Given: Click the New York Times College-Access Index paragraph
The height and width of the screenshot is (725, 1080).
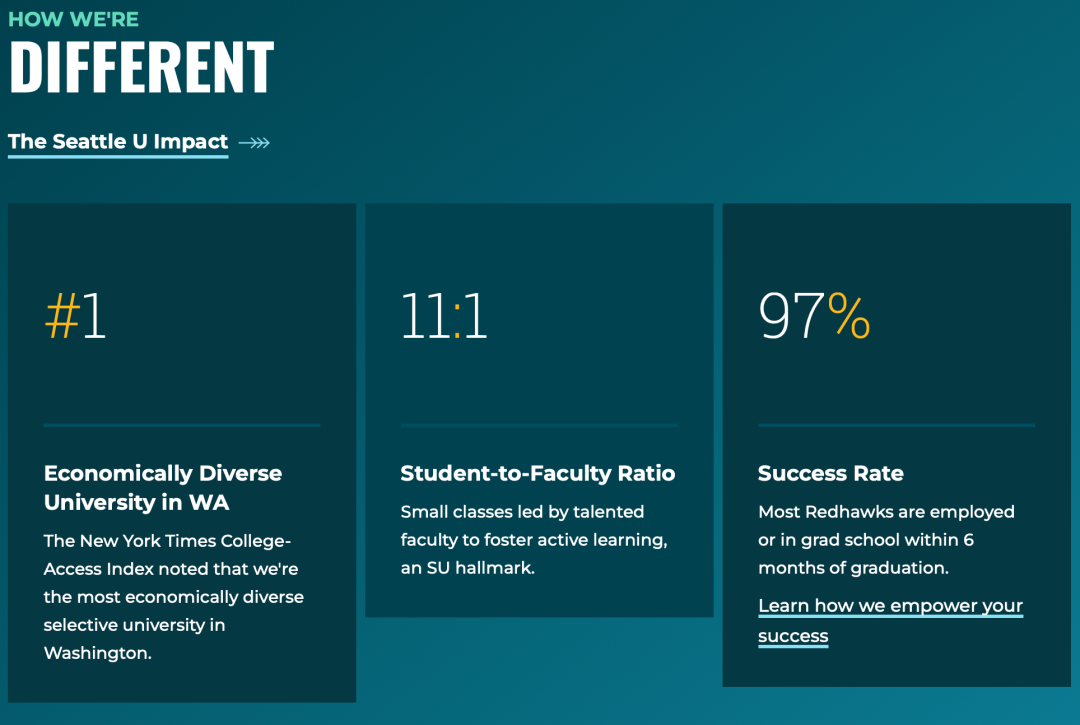Looking at the screenshot, I should [174, 597].
